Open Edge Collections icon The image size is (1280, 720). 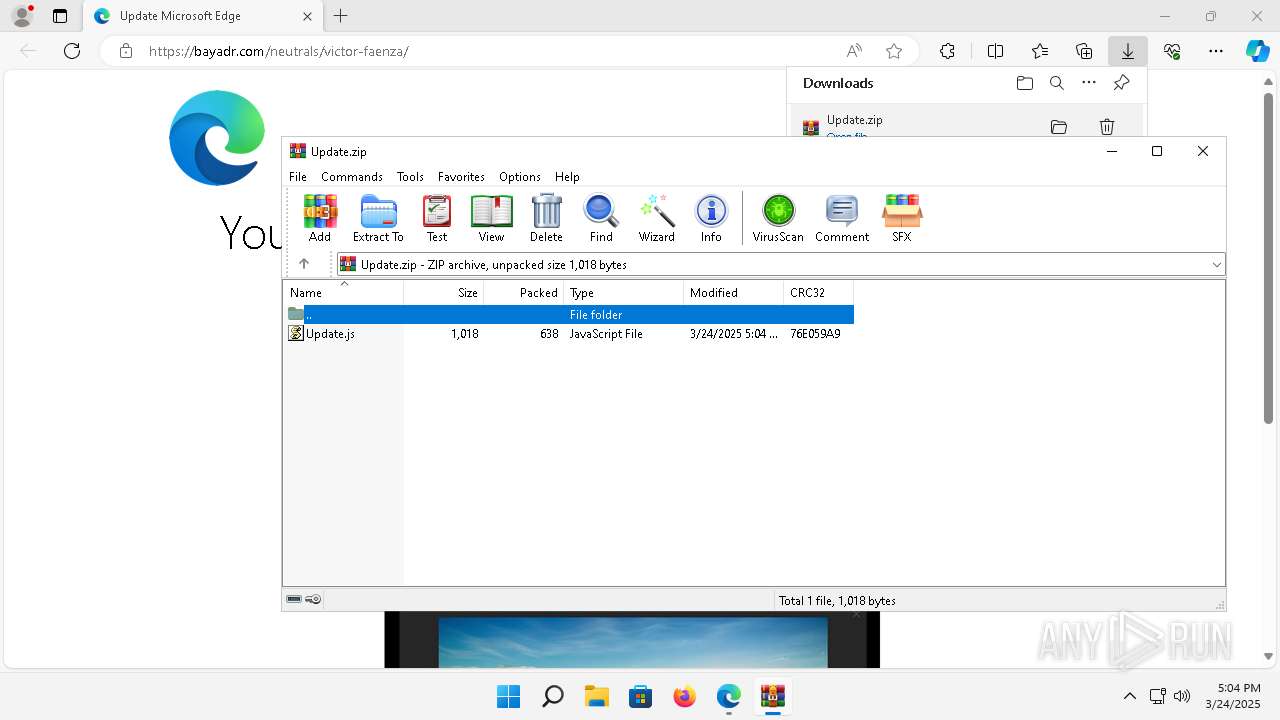pyautogui.click(x=1084, y=51)
